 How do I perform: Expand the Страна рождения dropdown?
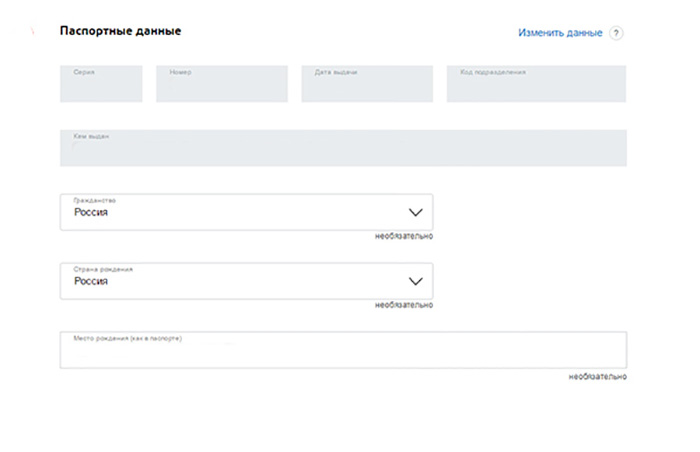click(246, 281)
